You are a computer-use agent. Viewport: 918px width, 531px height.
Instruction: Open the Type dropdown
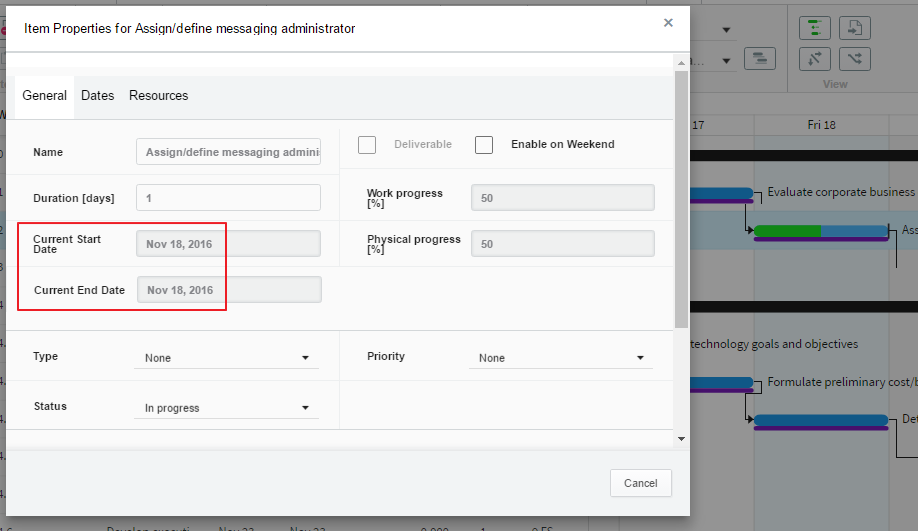pyautogui.click(x=227, y=358)
